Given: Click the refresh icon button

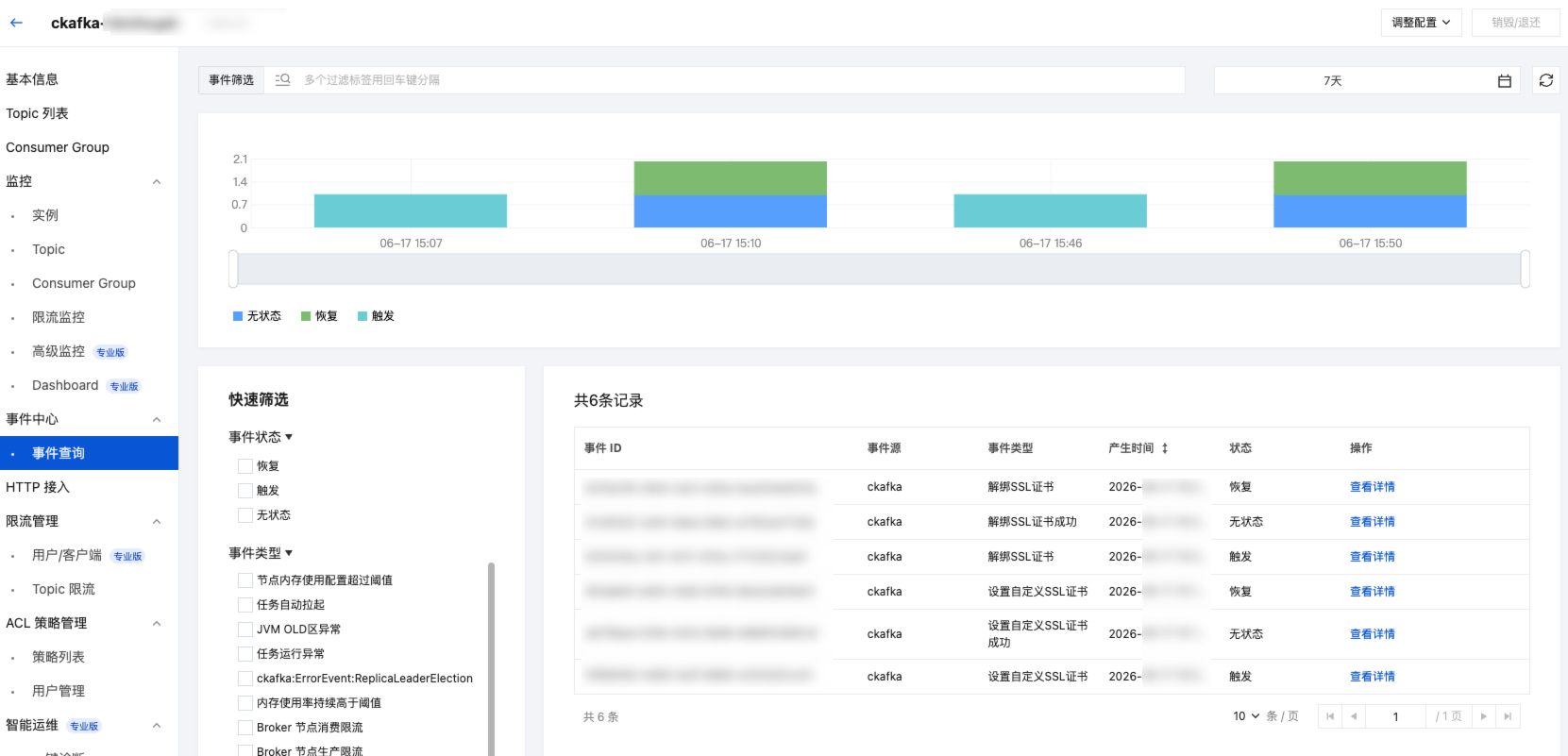Looking at the screenshot, I should click(x=1545, y=80).
